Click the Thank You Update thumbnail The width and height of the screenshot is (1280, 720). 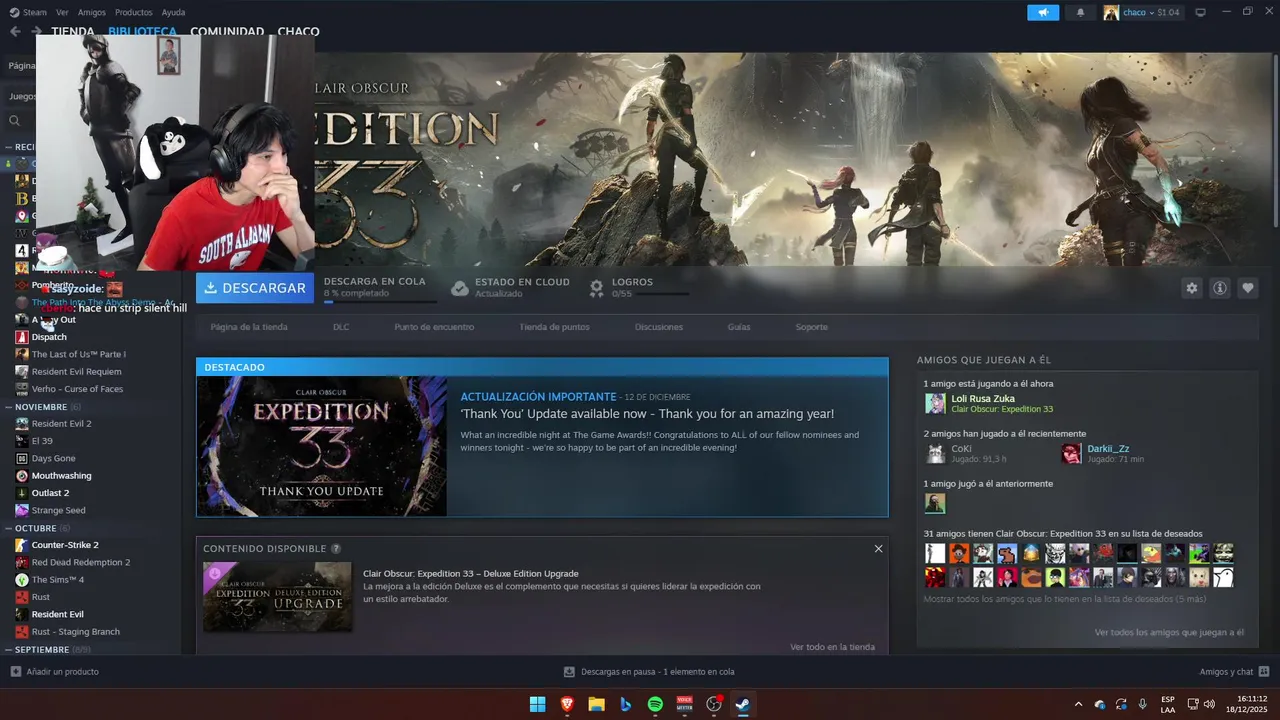322,446
